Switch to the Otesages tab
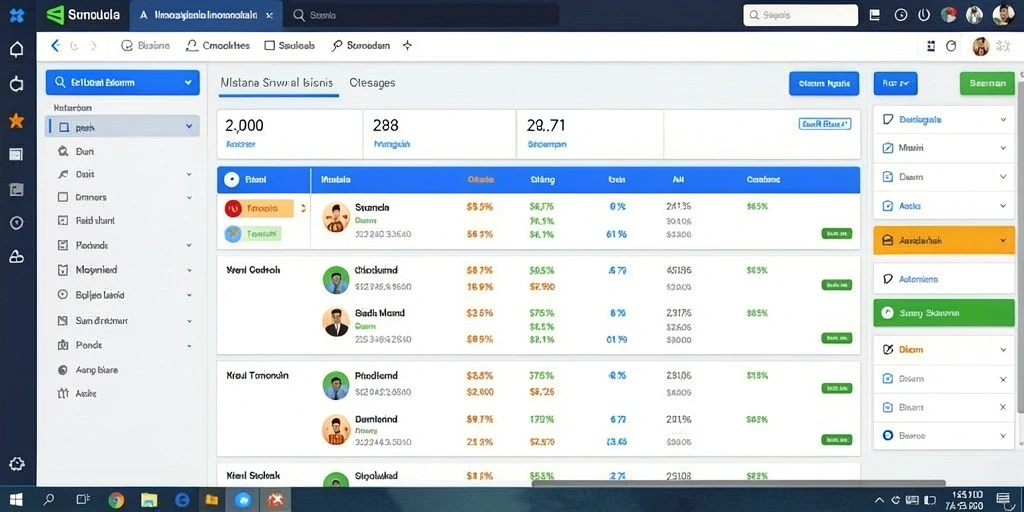 pyautogui.click(x=372, y=83)
